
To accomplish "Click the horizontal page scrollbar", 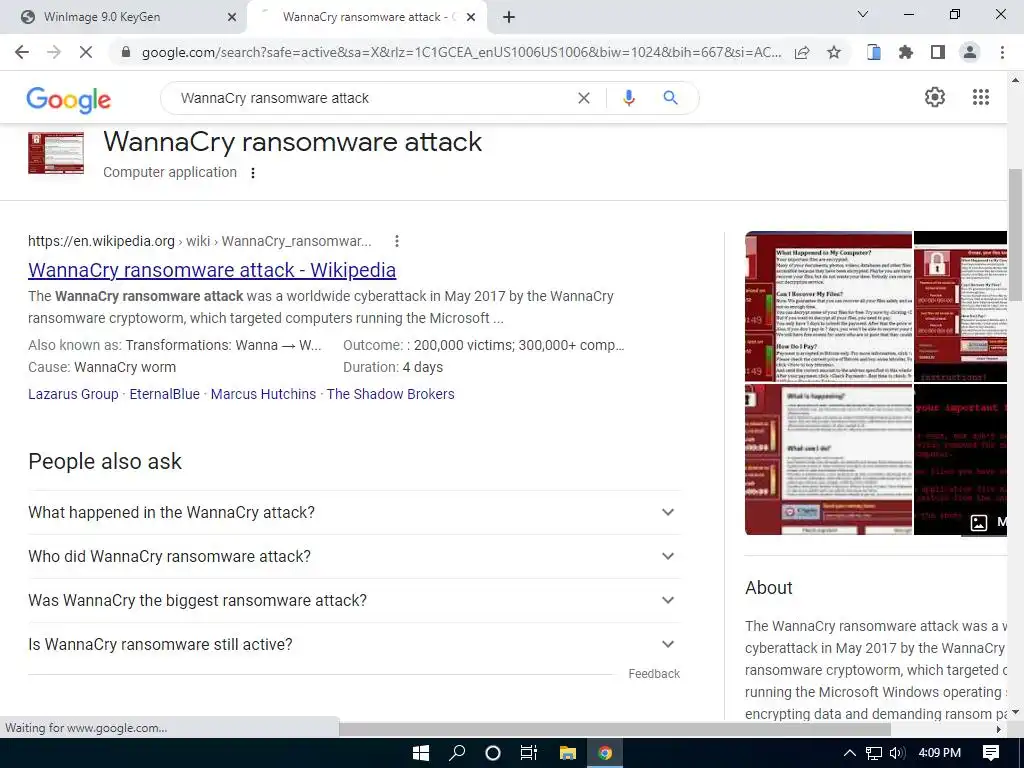I will [614, 729].
